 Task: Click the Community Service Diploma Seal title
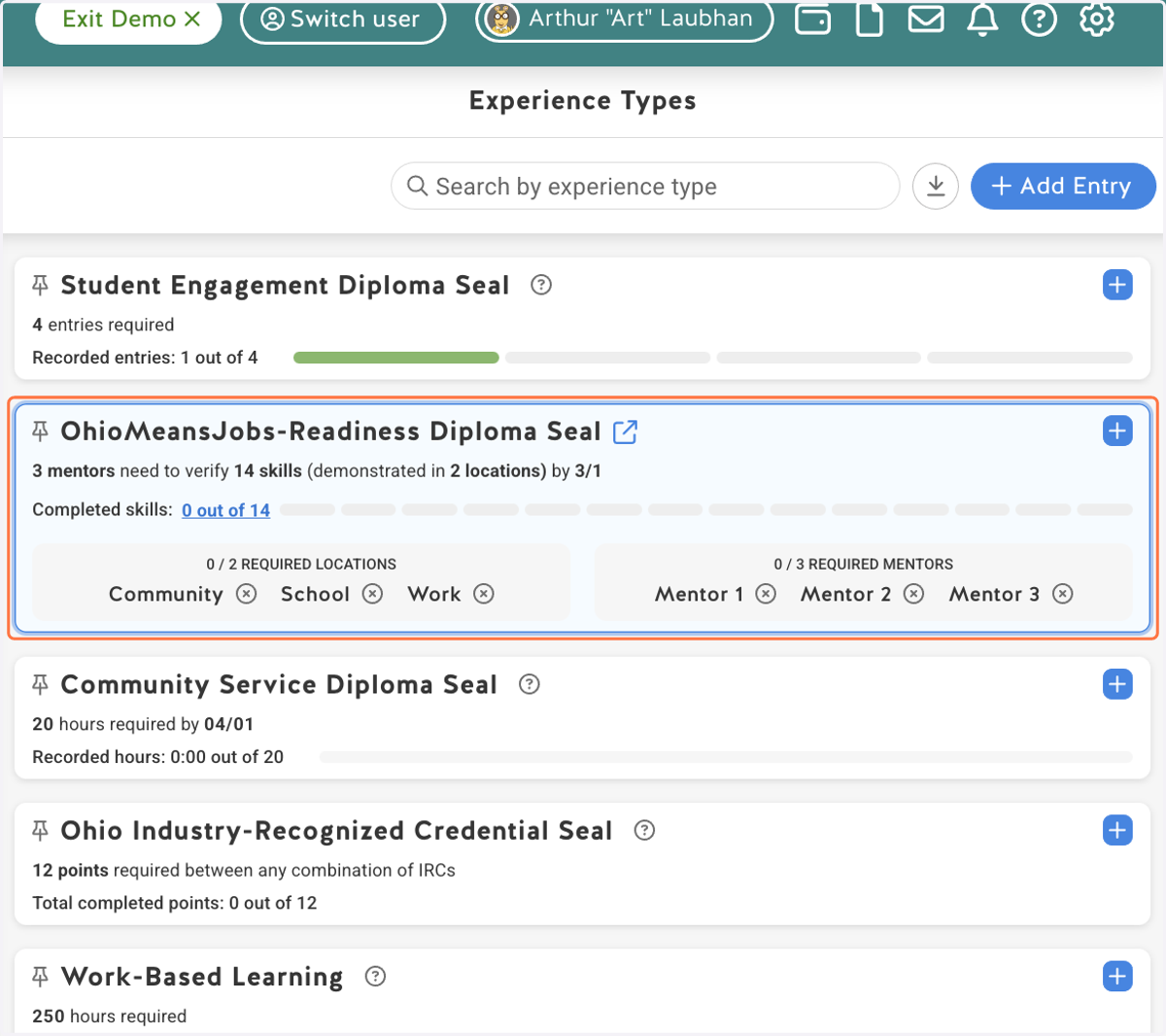pos(279,685)
